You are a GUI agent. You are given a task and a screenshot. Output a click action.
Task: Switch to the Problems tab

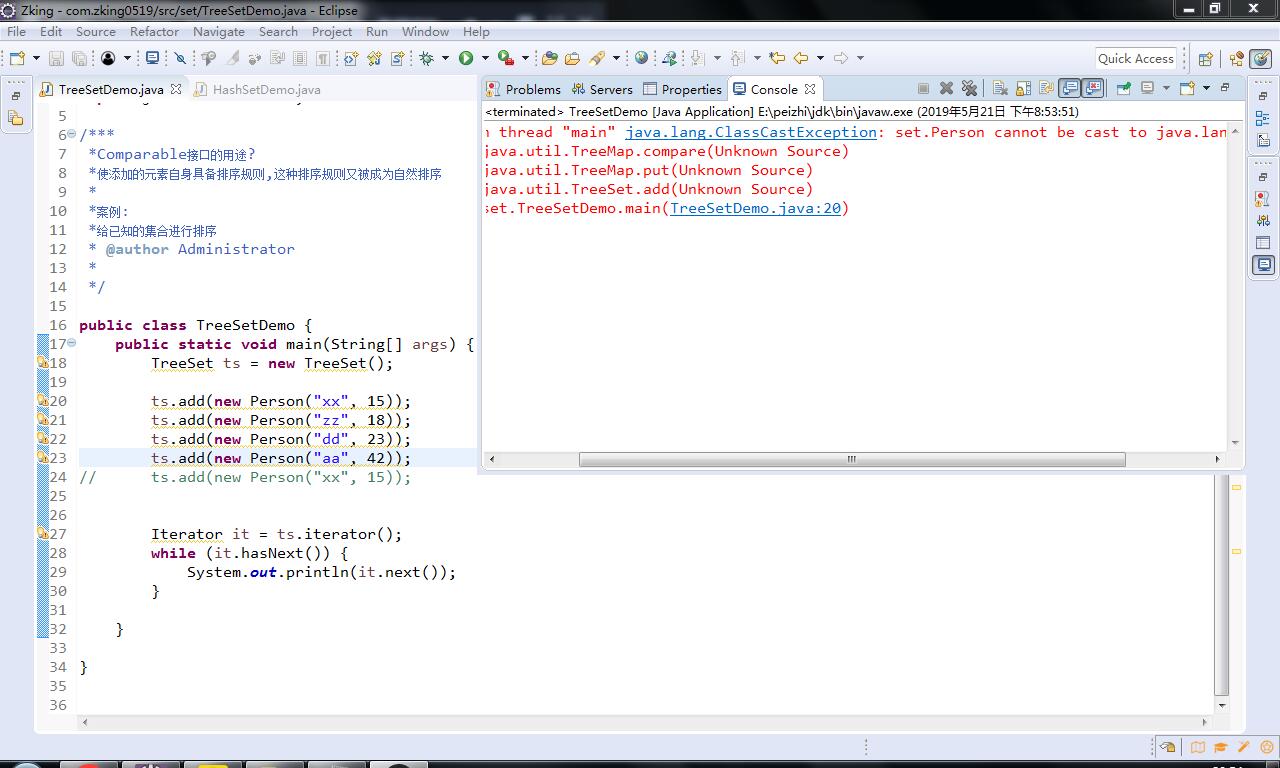point(523,89)
